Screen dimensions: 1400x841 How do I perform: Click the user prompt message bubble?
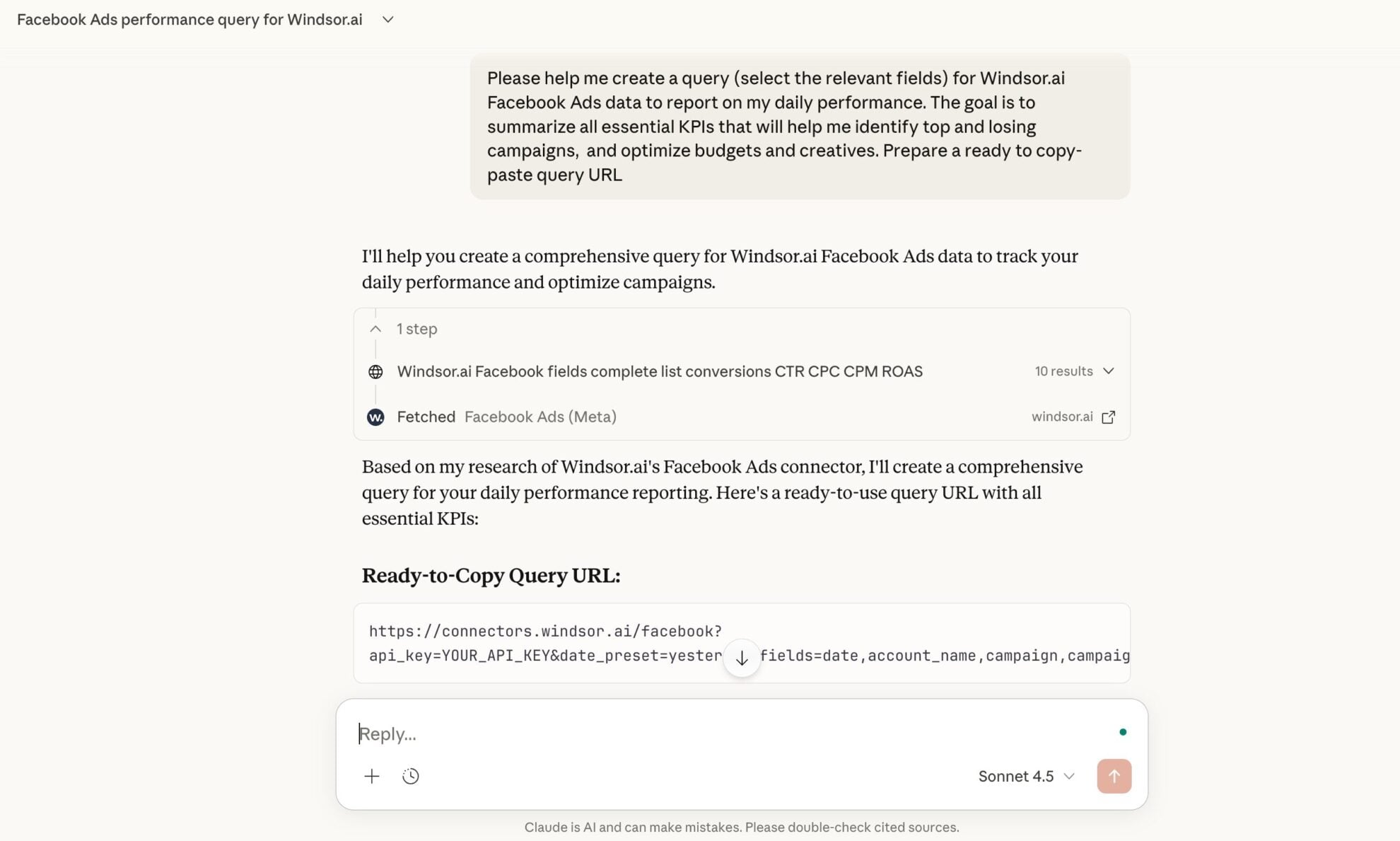click(x=800, y=127)
